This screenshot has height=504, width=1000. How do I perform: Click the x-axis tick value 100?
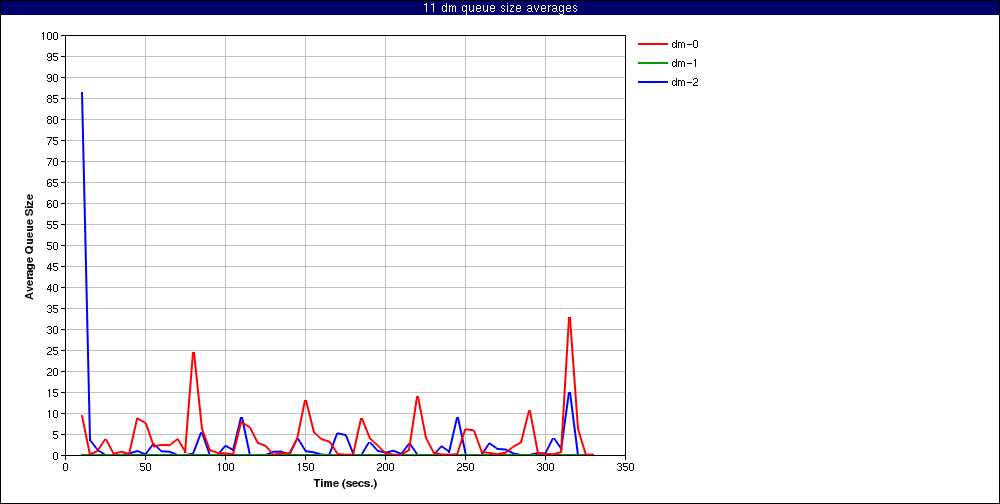pos(225,467)
